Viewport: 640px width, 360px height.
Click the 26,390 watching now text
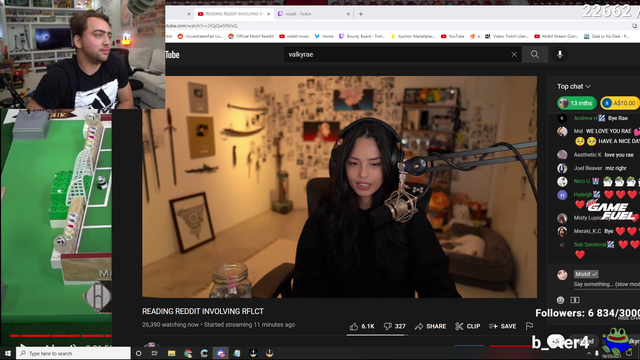coord(170,325)
